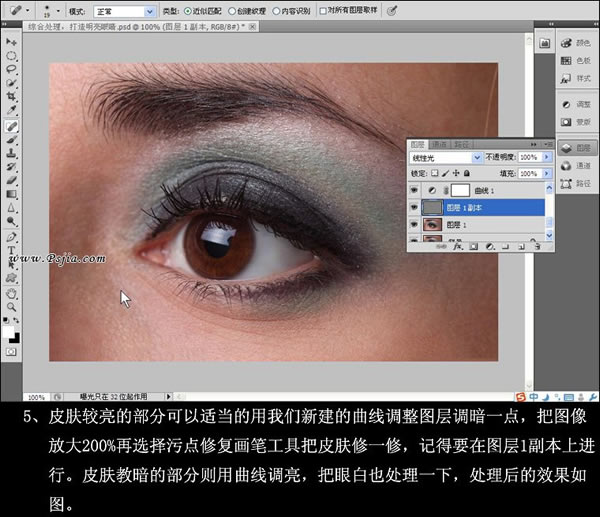Select the Zoom tool in the toolbar
600x517 pixels.
pos(12,308)
